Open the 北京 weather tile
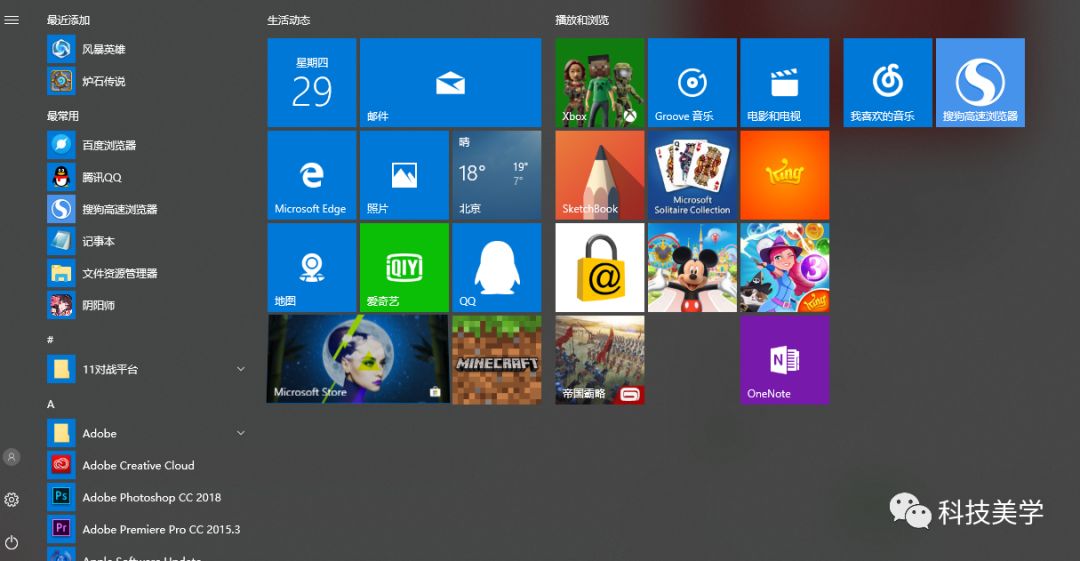This screenshot has width=1080, height=561. click(497, 175)
